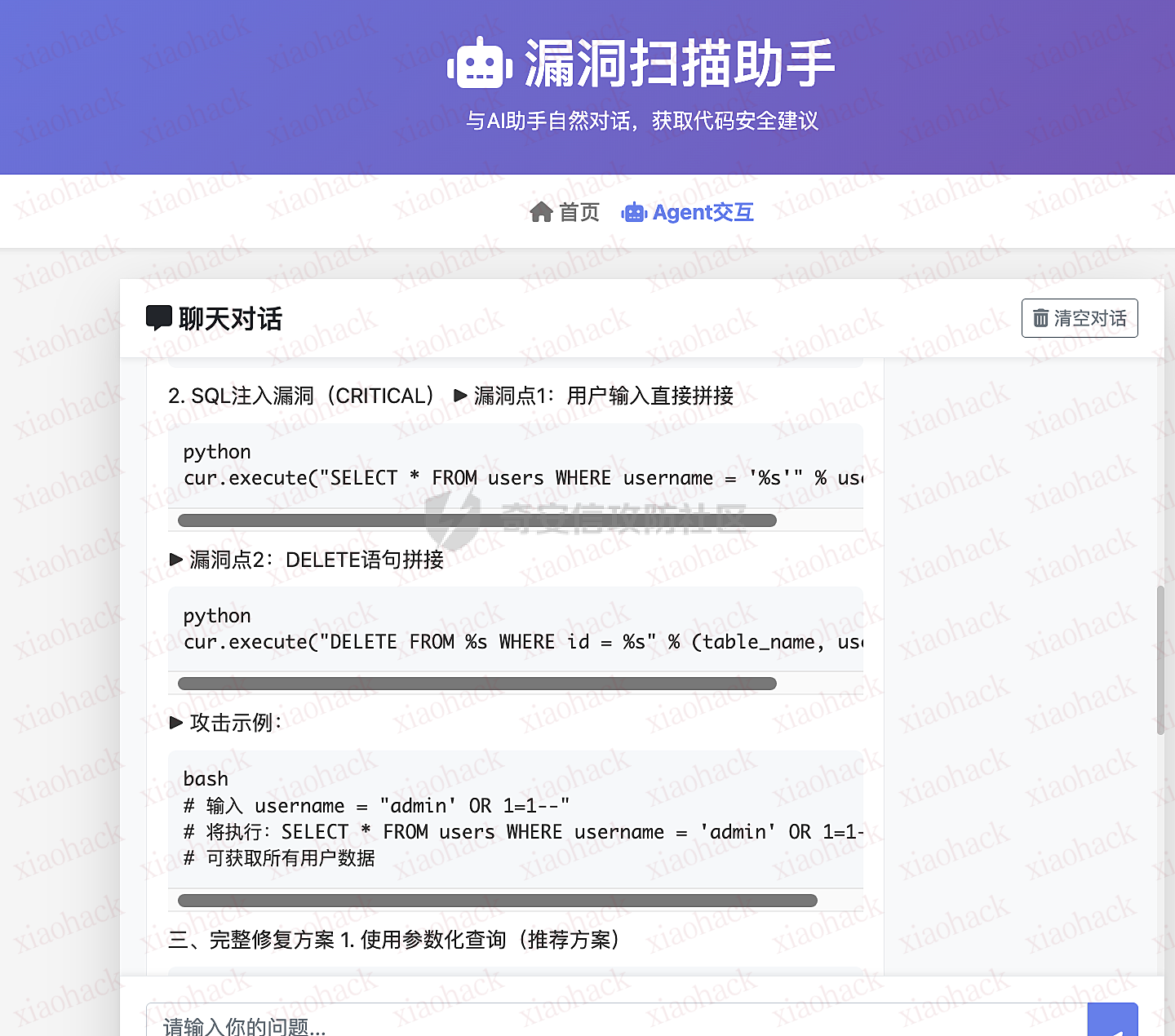The image size is (1175, 1036).
Task: Click the trash icon inside the 清空对话 button
Action: point(1041,318)
